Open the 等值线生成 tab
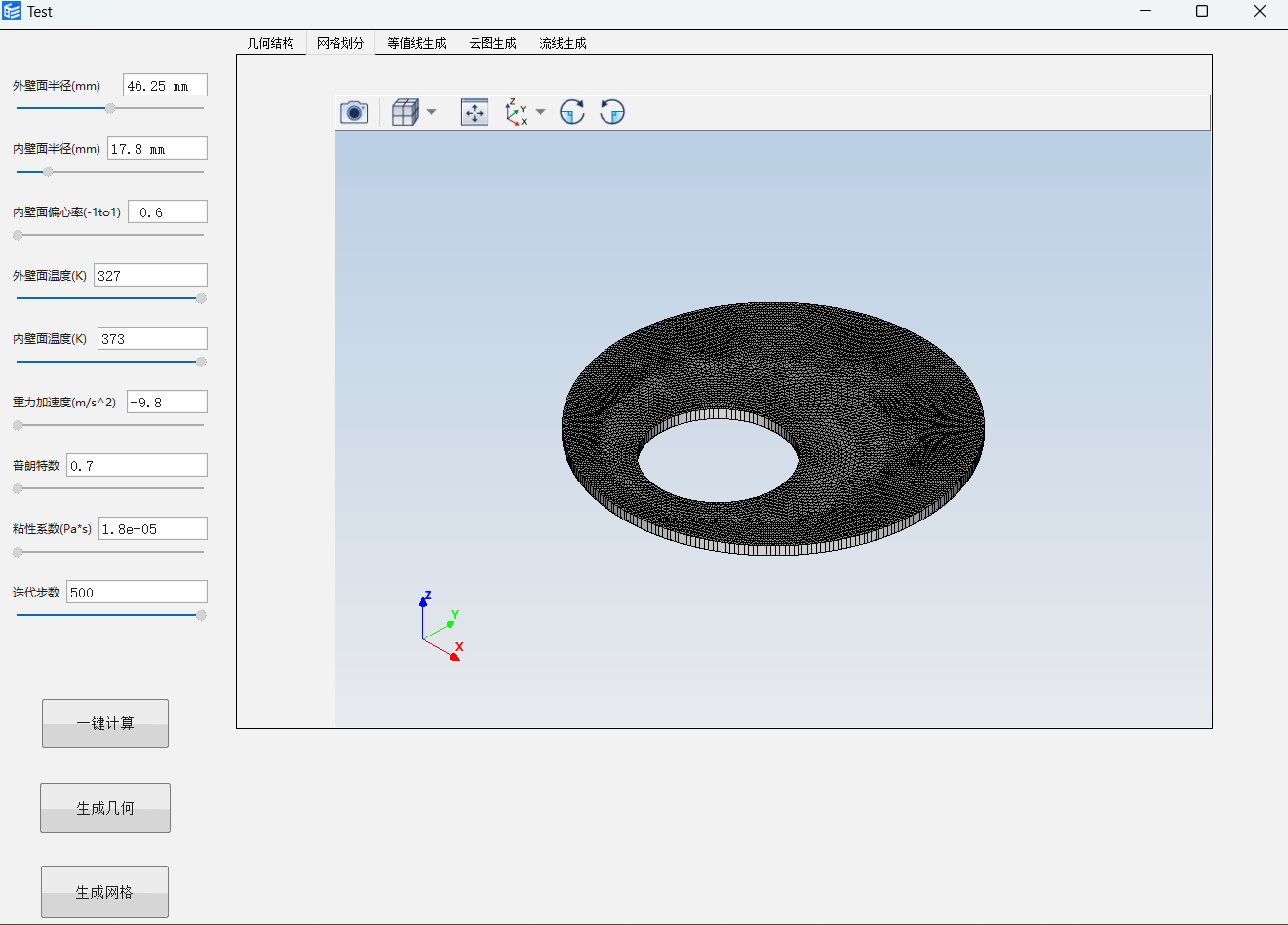 coord(416,43)
